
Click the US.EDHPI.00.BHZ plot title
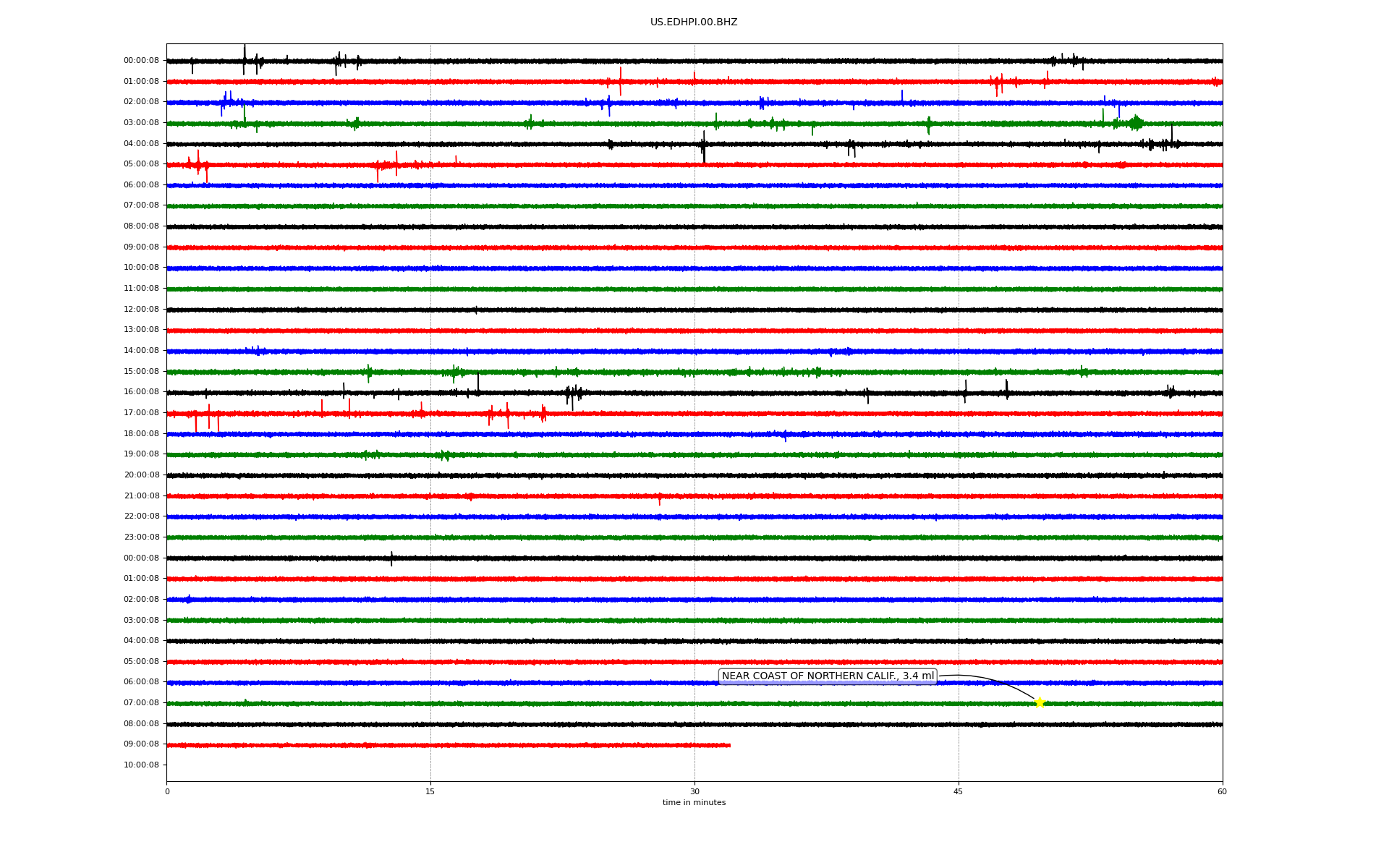tap(694, 22)
